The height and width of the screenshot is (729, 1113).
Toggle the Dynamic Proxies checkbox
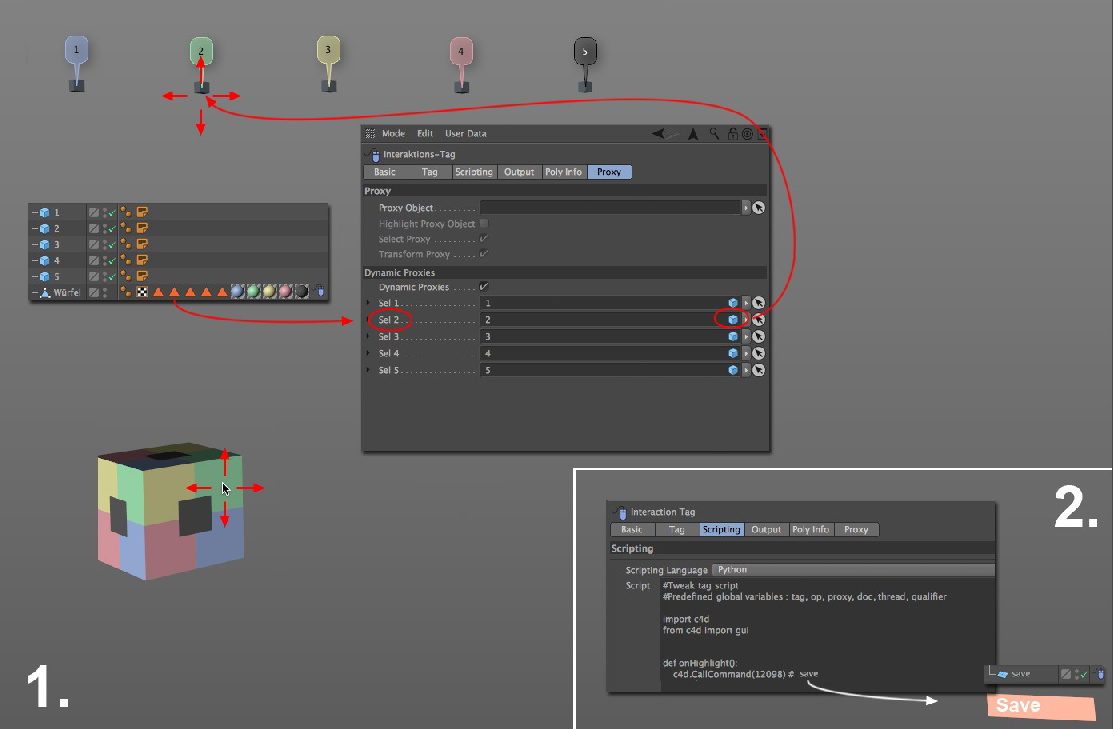pyautogui.click(x=484, y=287)
